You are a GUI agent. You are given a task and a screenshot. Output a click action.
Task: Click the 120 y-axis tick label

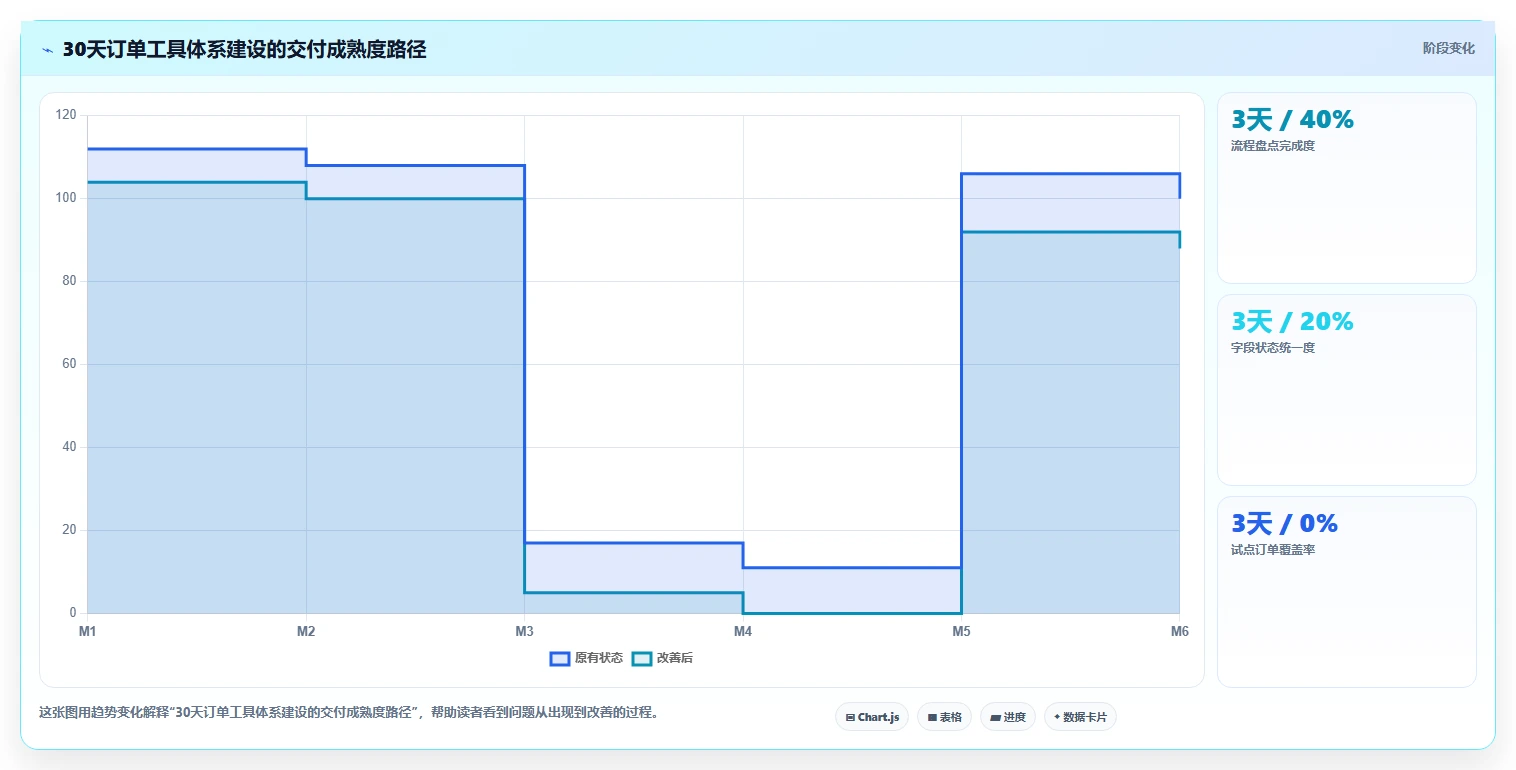tap(66, 115)
